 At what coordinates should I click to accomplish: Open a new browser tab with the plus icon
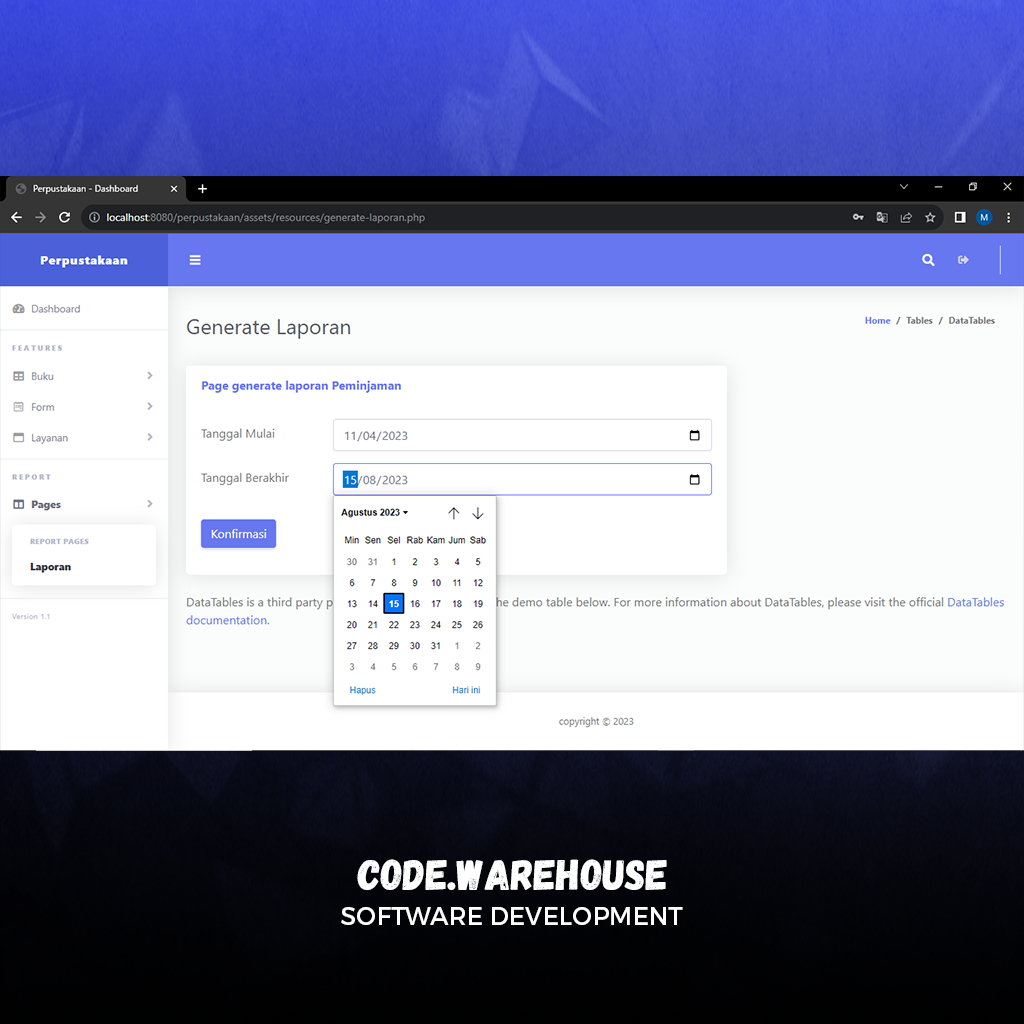point(202,189)
